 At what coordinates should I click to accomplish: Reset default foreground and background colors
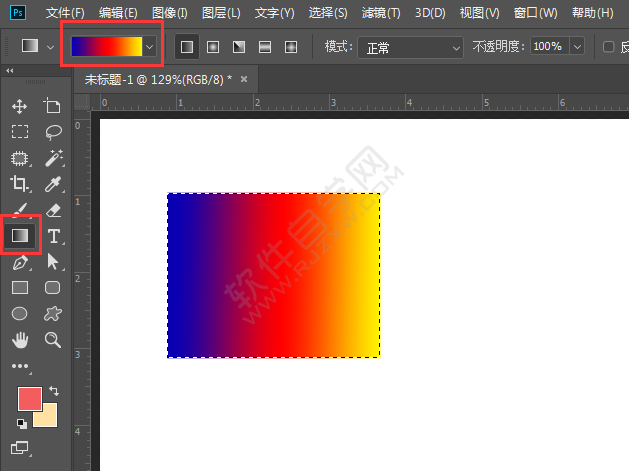(22, 424)
